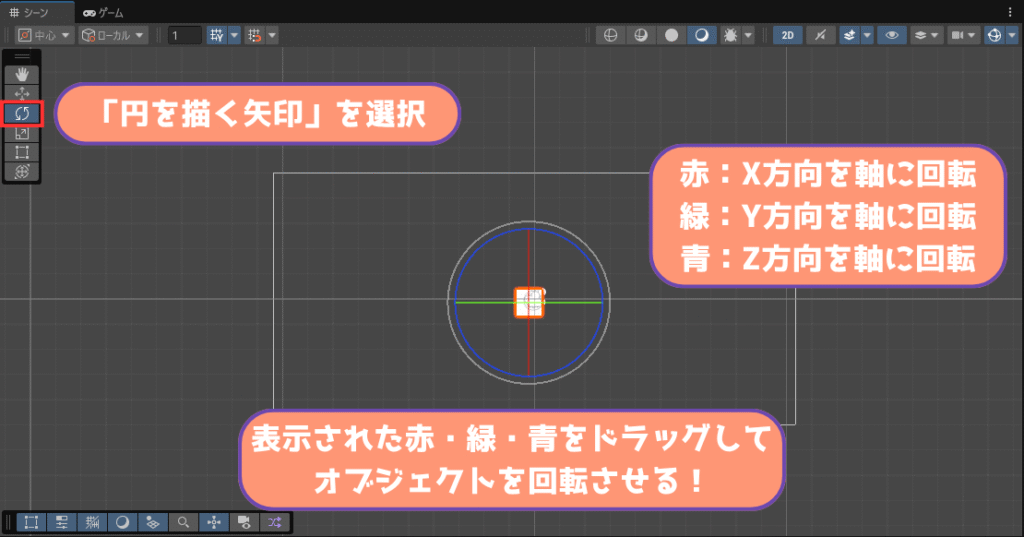This screenshot has height=537, width=1024.
Task: Select the Hand view tool
Action: [x=22, y=74]
